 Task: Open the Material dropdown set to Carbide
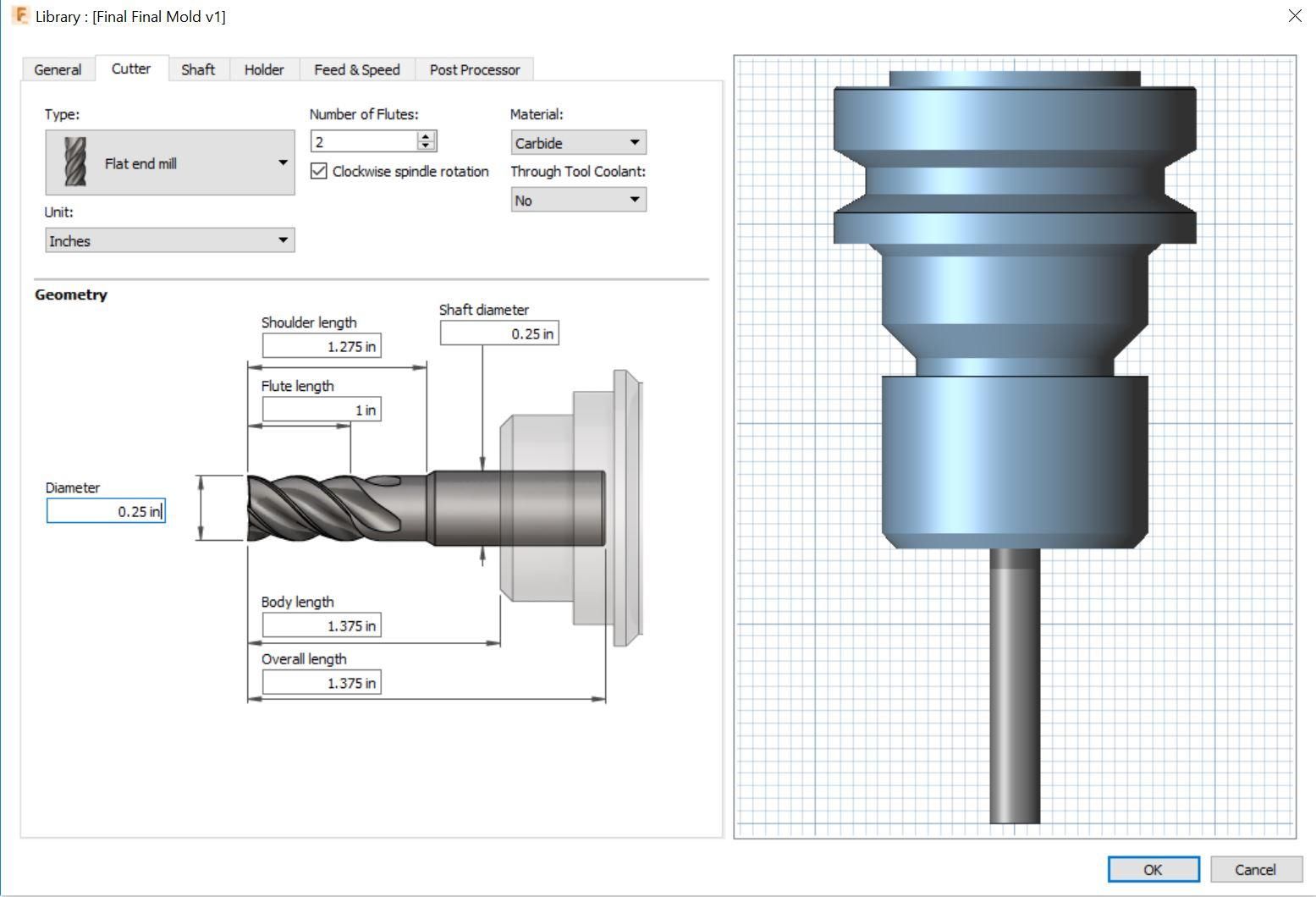click(x=578, y=143)
